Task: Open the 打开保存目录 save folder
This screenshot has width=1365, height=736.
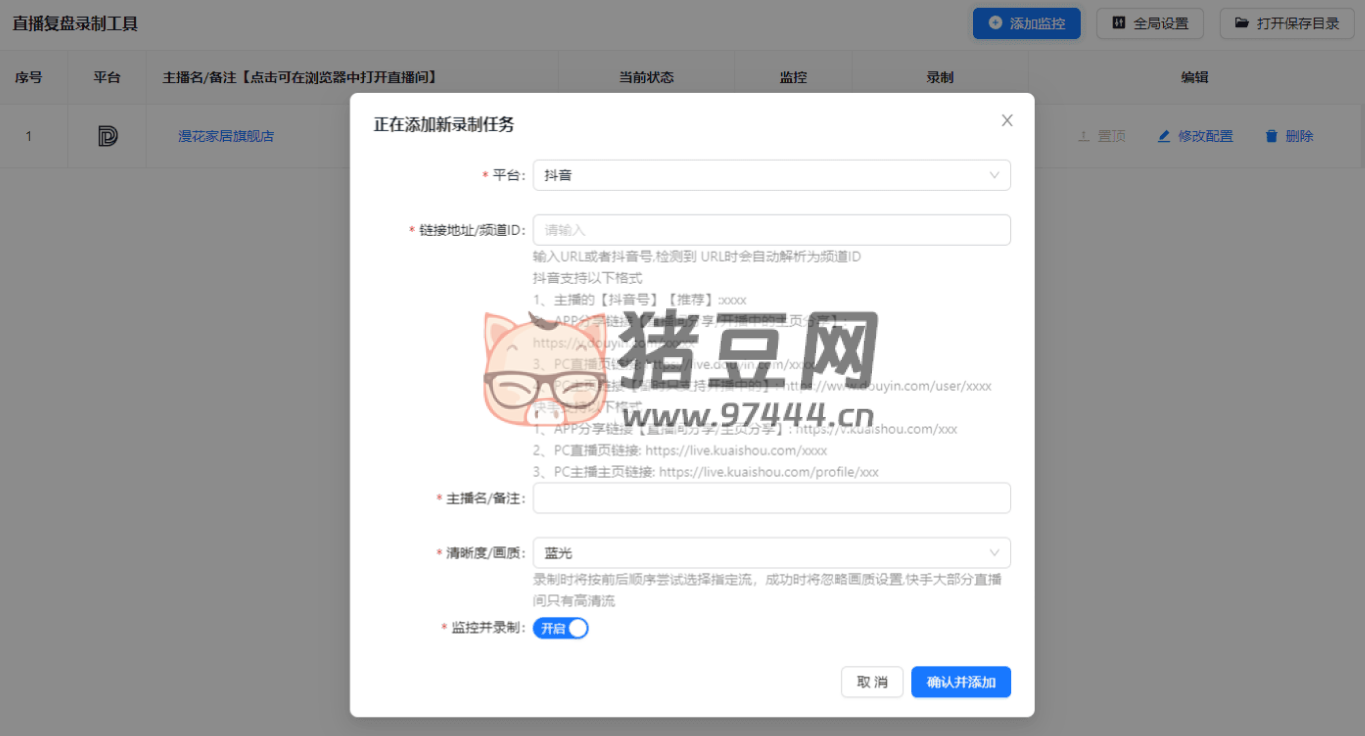Action: tap(1287, 23)
